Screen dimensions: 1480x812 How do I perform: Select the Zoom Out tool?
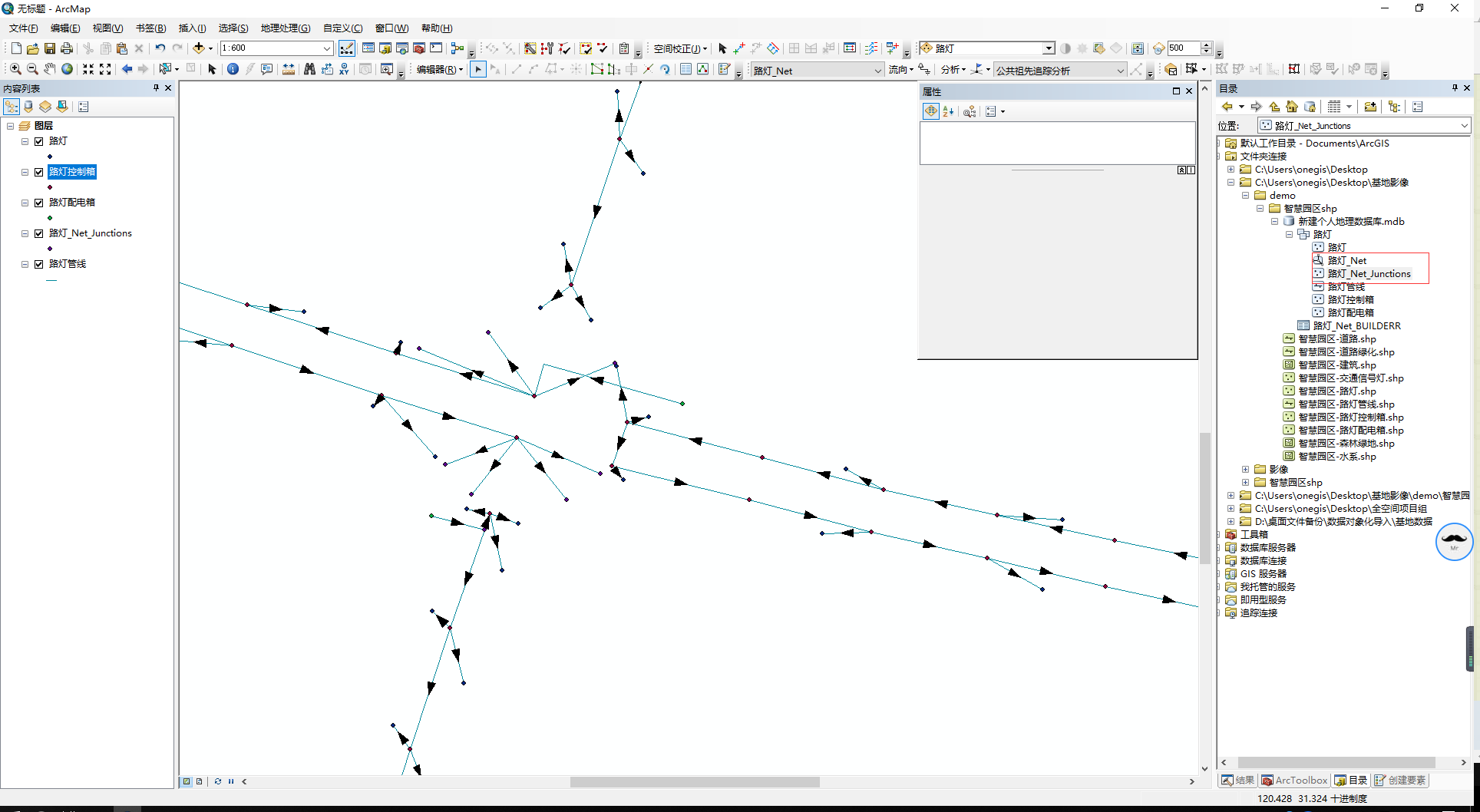(x=32, y=69)
